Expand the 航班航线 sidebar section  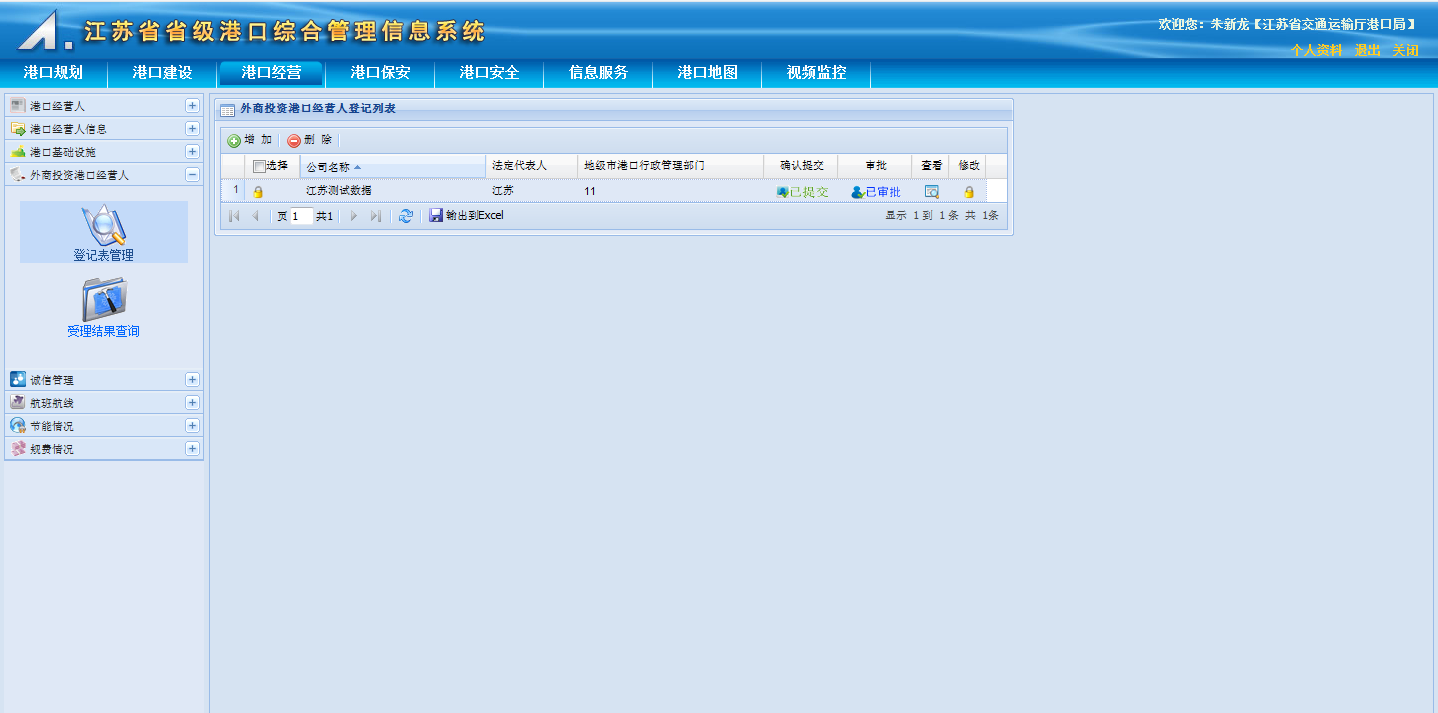tap(192, 403)
